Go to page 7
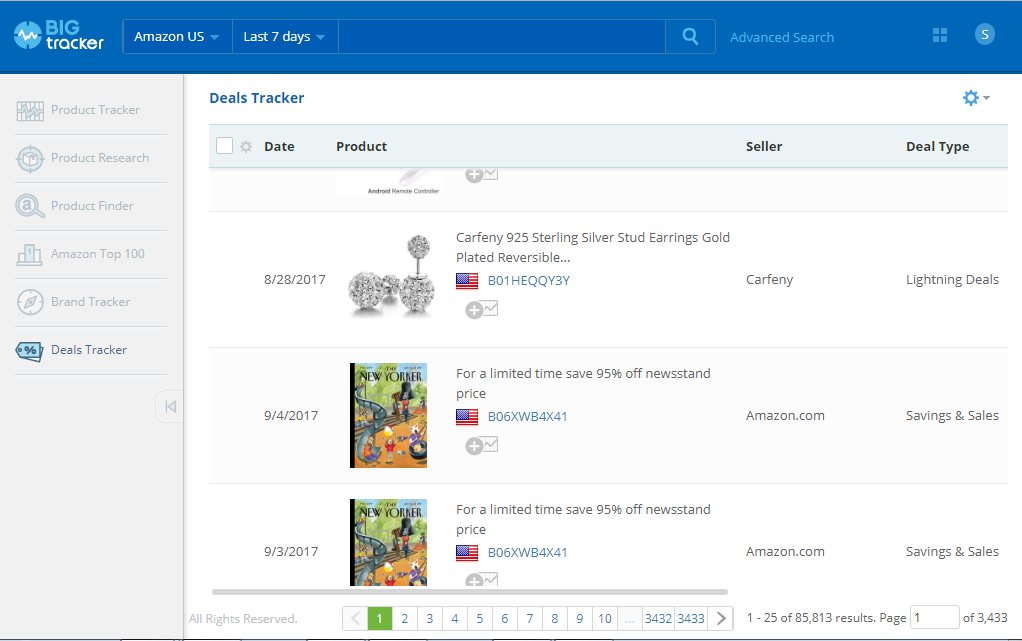This screenshot has height=641, width=1022. [530, 618]
